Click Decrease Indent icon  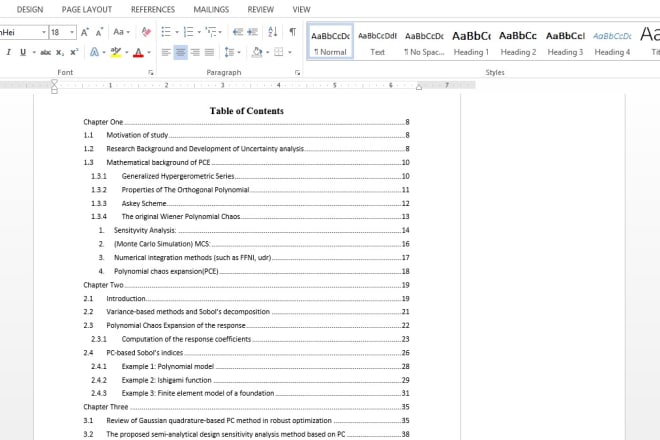point(238,32)
